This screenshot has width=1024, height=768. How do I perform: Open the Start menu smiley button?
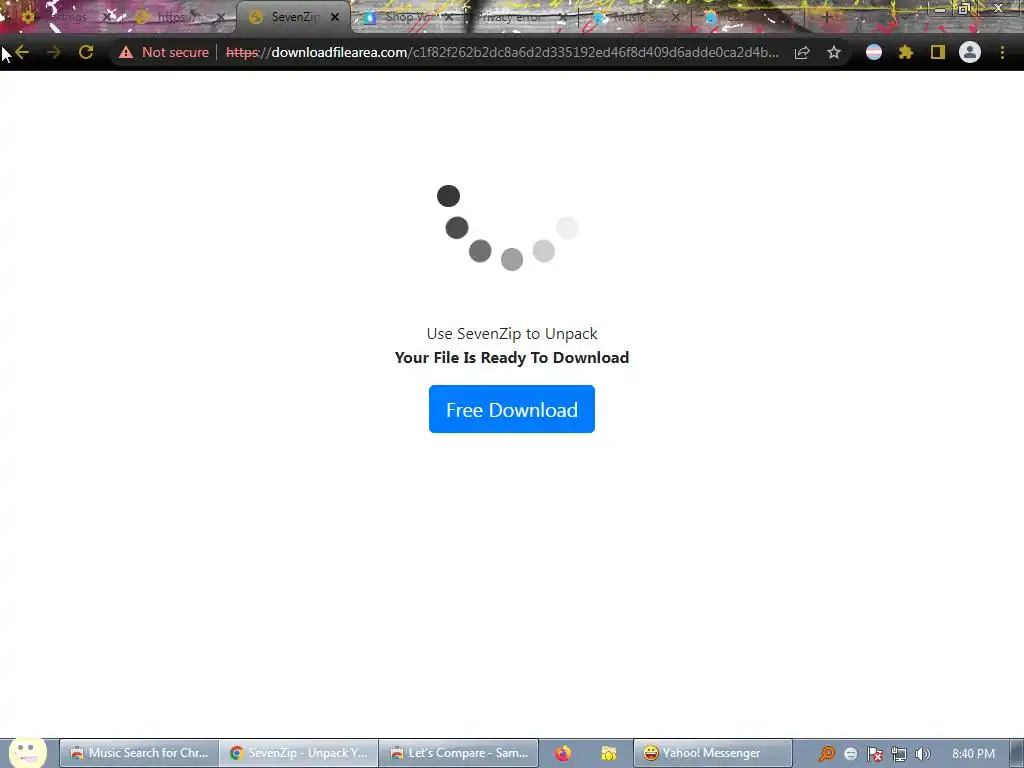pyautogui.click(x=27, y=752)
